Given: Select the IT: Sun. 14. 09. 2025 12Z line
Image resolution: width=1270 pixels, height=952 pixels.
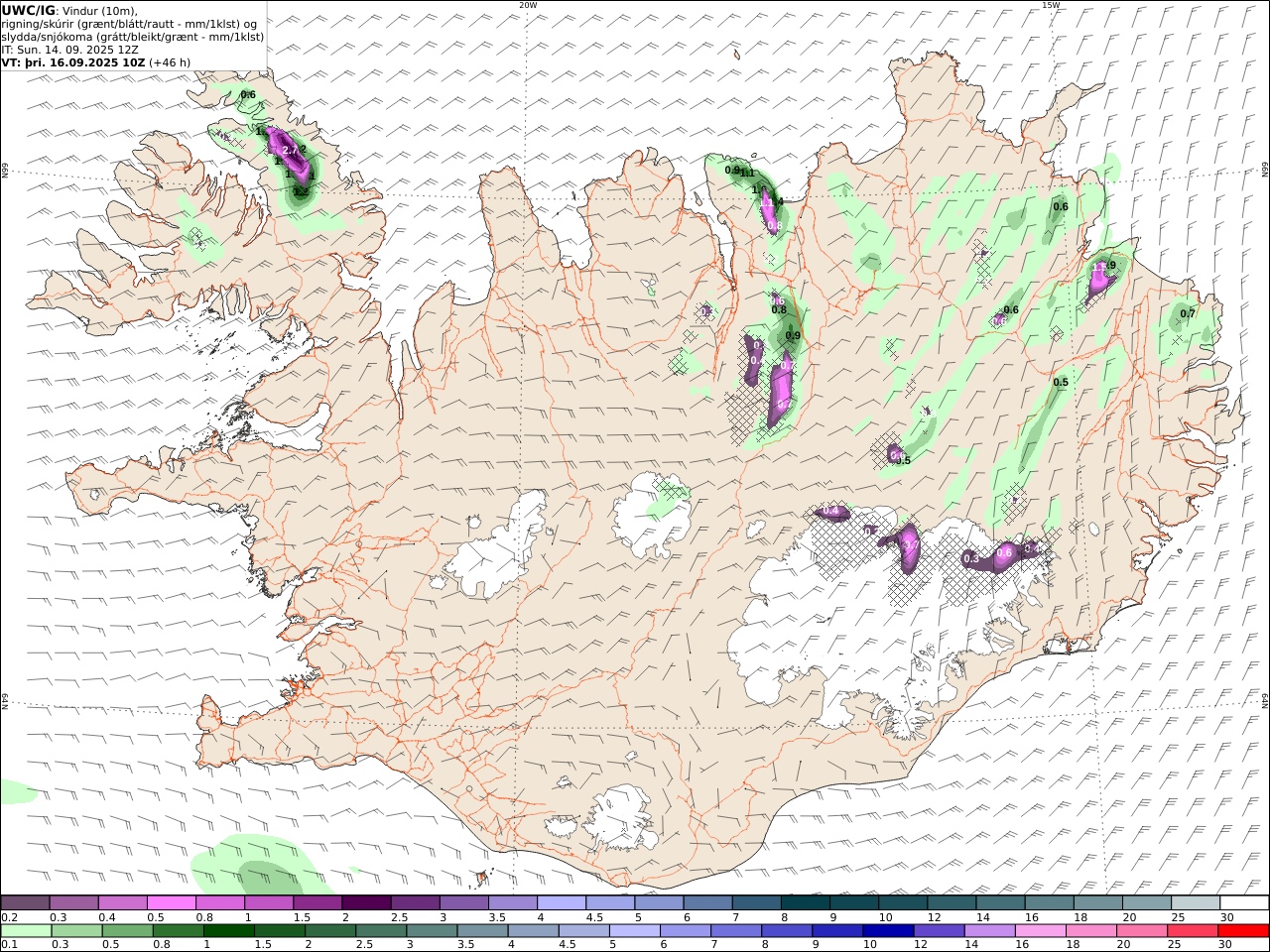Looking at the screenshot, I should pyautogui.click(x=69, y=50).
